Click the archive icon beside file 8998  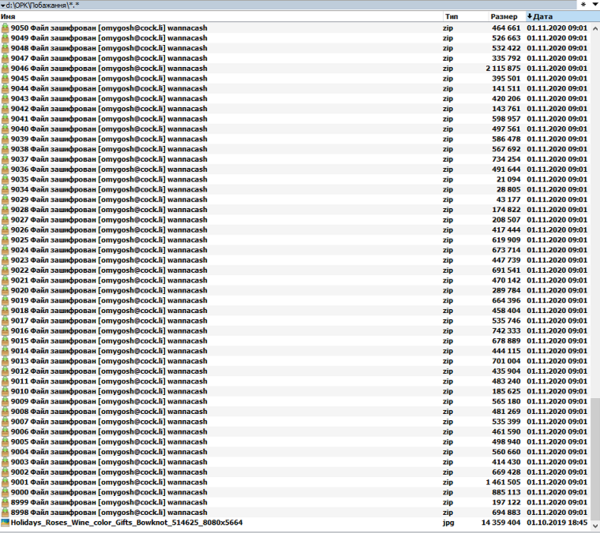5,512
